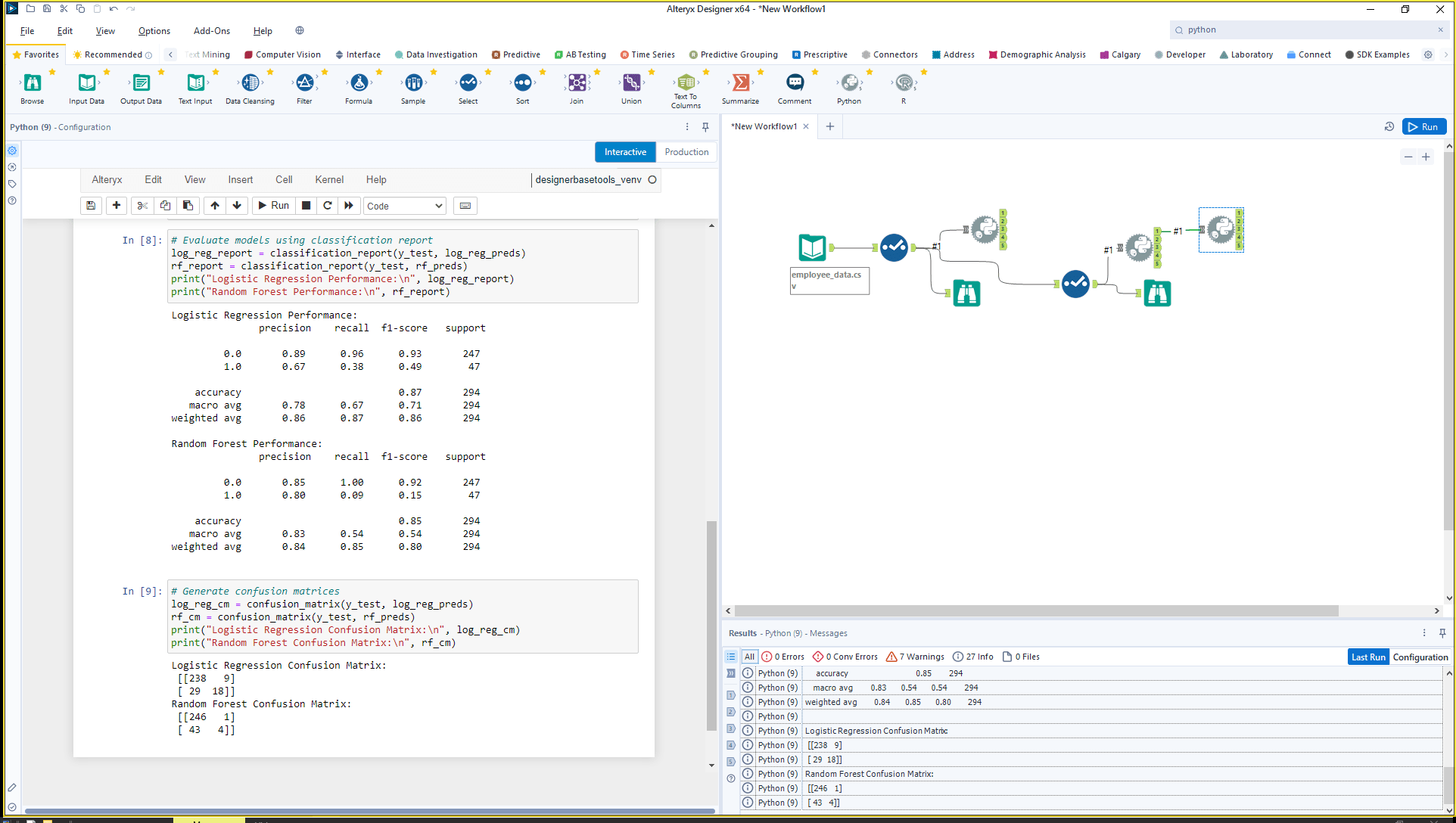Select the Data Cleansing tool

click(250, 85)
